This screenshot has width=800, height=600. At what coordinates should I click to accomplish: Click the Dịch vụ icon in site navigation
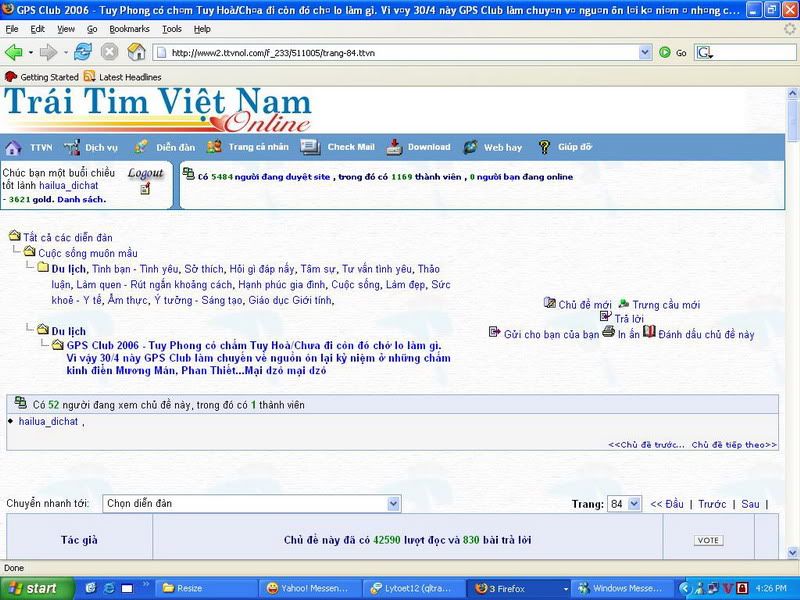click(x=72, y=147)
